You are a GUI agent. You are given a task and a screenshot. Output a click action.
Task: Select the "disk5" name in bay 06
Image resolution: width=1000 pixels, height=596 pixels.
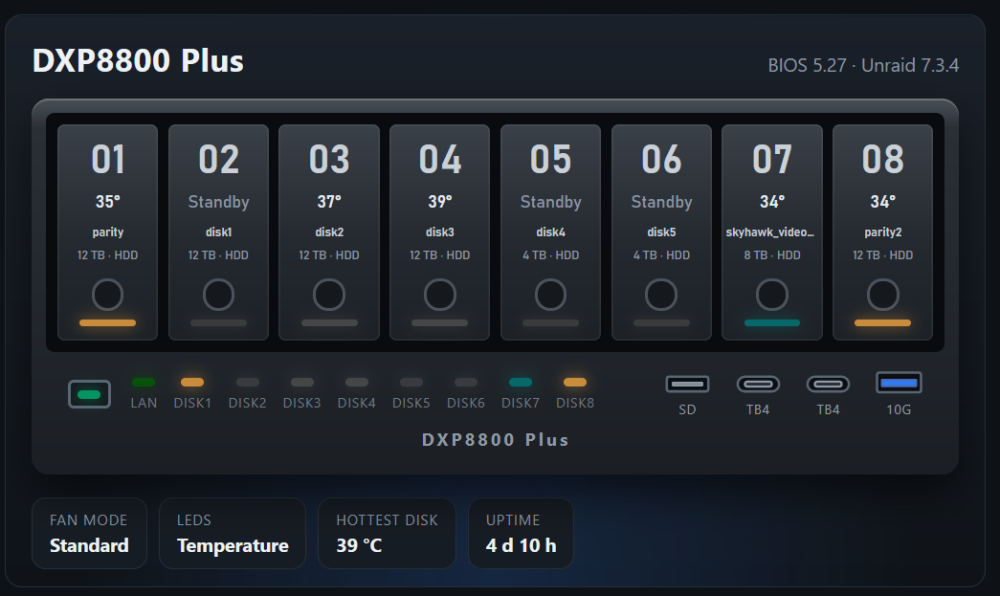[x=661, y=233]
